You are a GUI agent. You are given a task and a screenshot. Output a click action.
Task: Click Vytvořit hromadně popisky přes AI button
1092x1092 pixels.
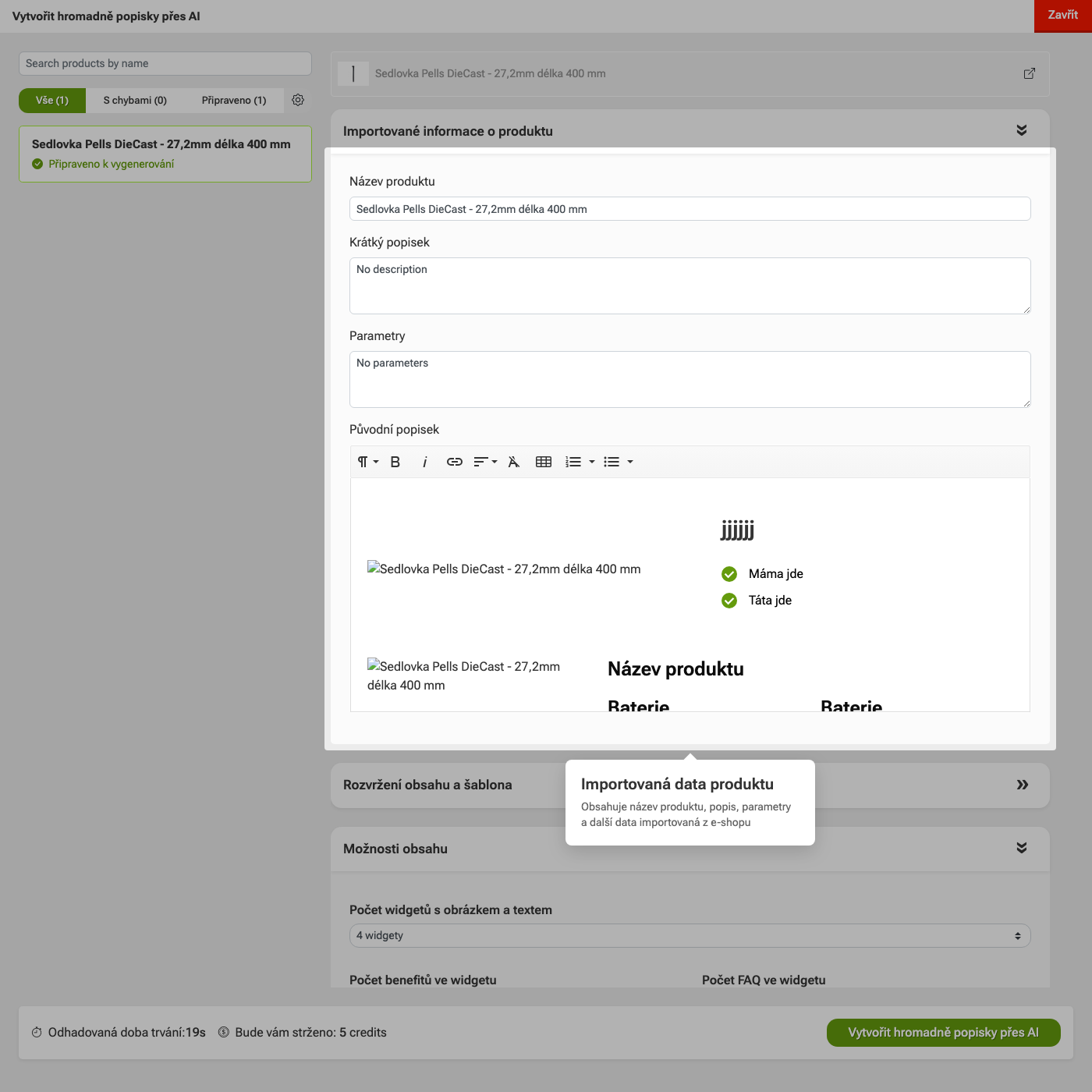(x=944, y=1033)
